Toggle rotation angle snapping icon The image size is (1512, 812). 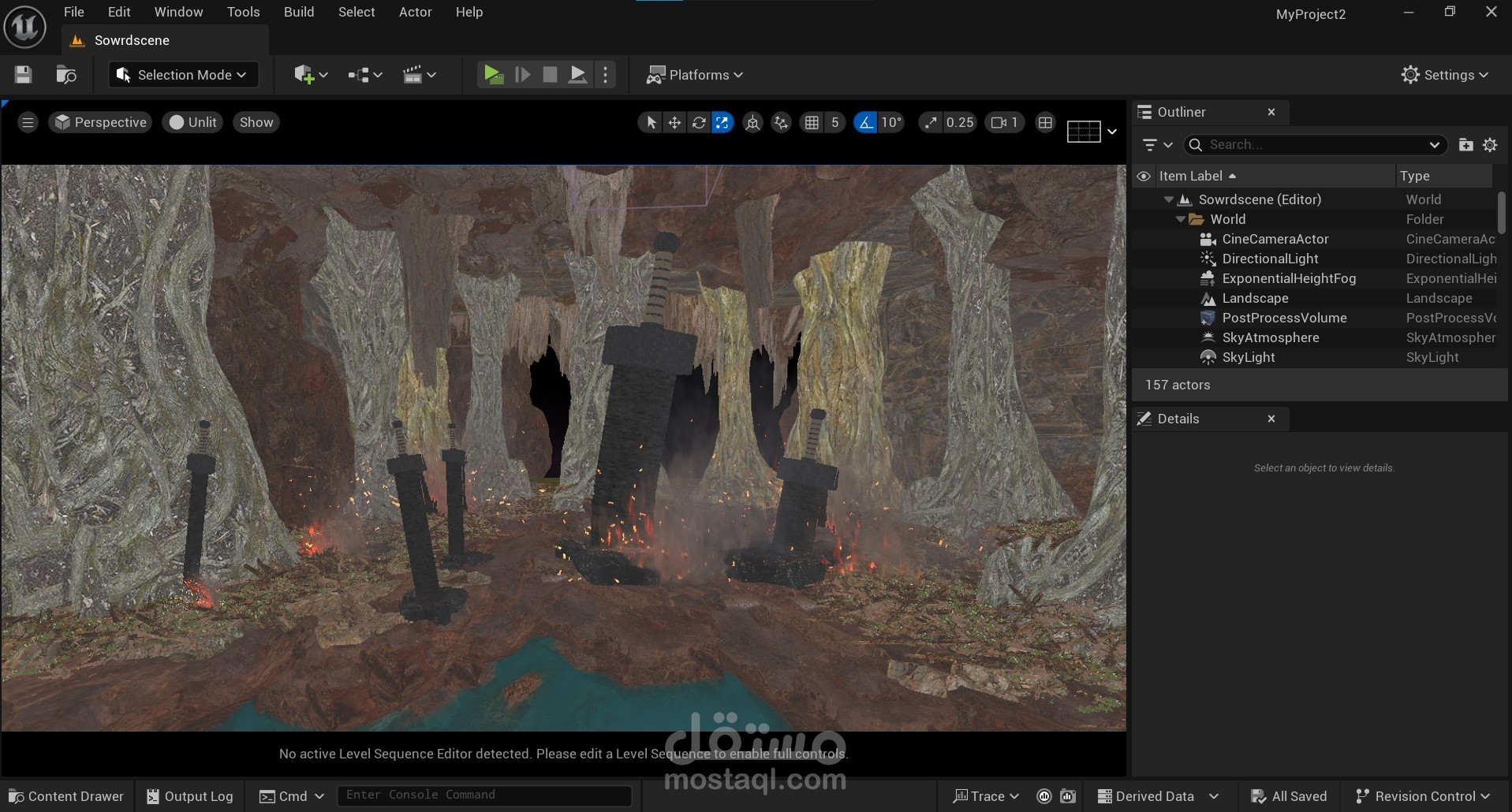[866, 122]
